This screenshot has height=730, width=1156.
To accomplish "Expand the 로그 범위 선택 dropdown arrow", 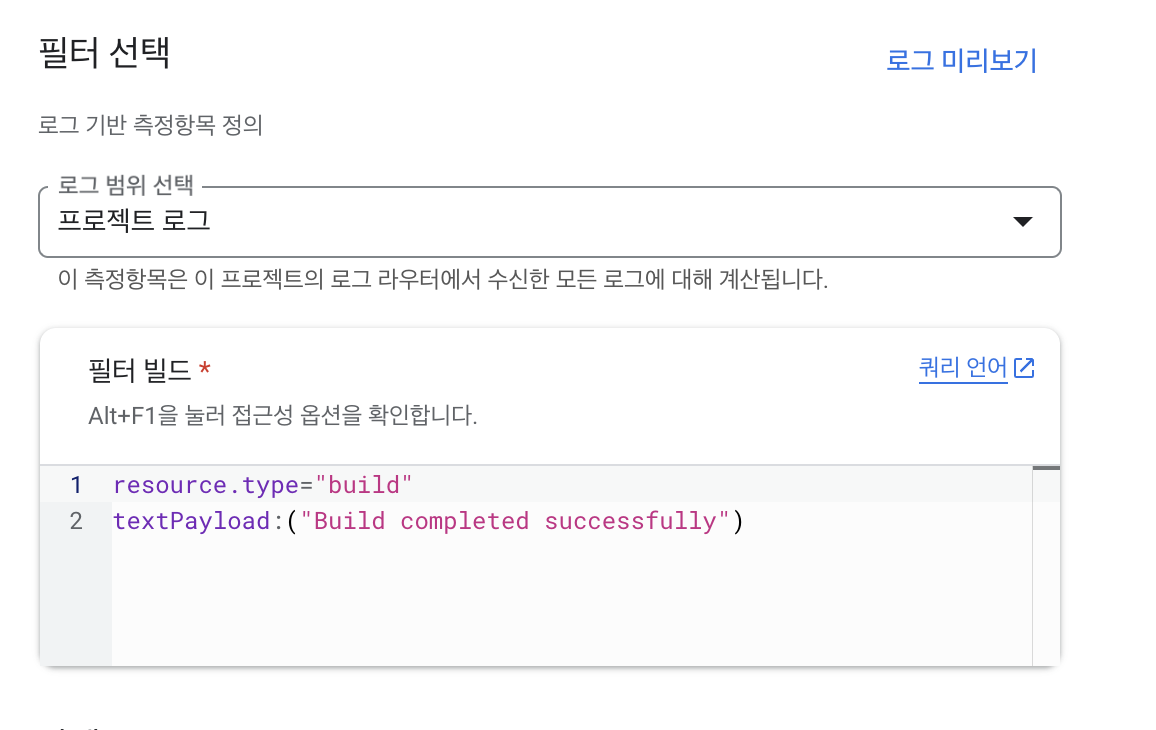I will tap(1023, 221).
